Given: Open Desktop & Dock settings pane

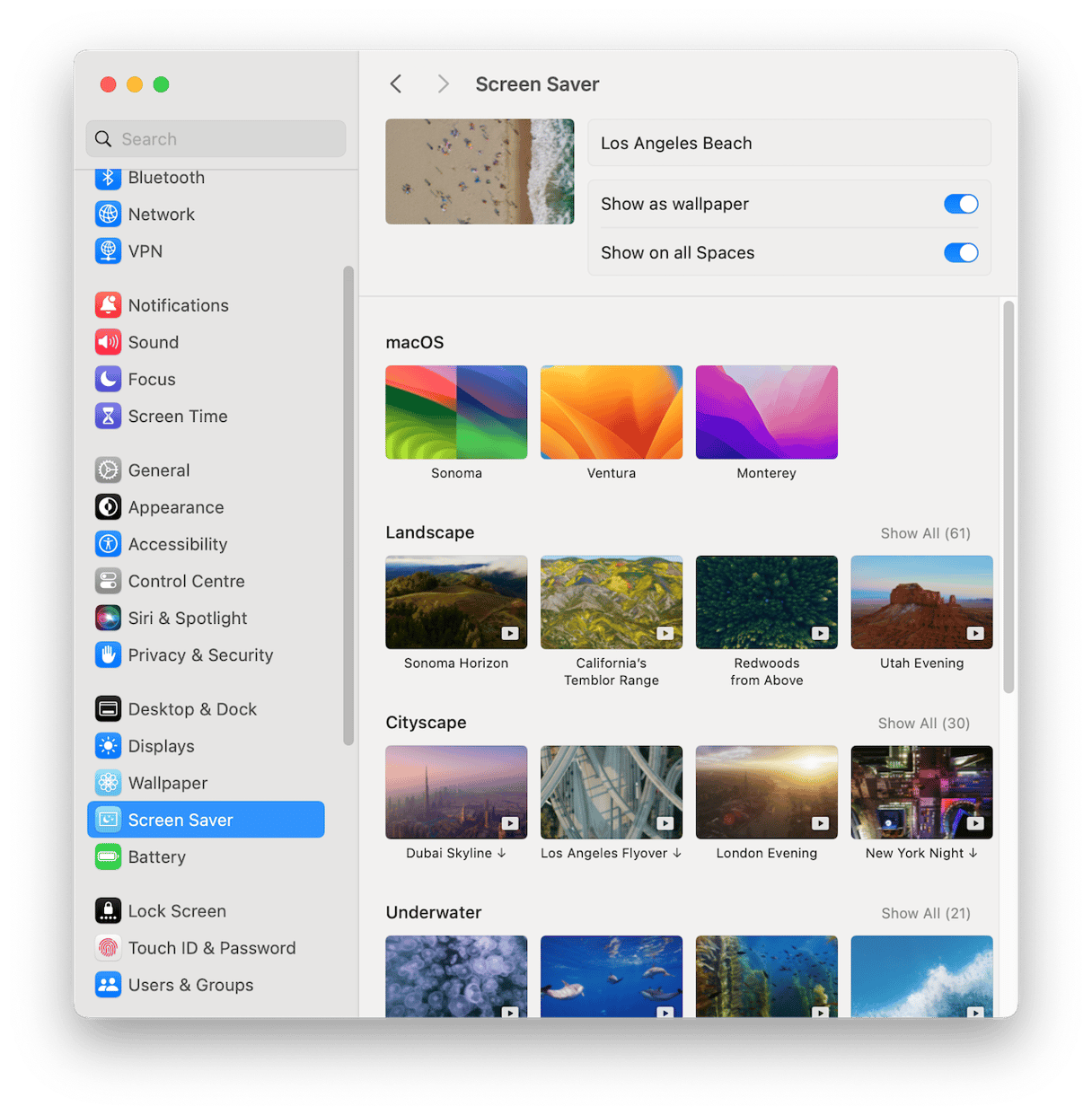Looking at the screenshot, I should (x=192, y=709).
